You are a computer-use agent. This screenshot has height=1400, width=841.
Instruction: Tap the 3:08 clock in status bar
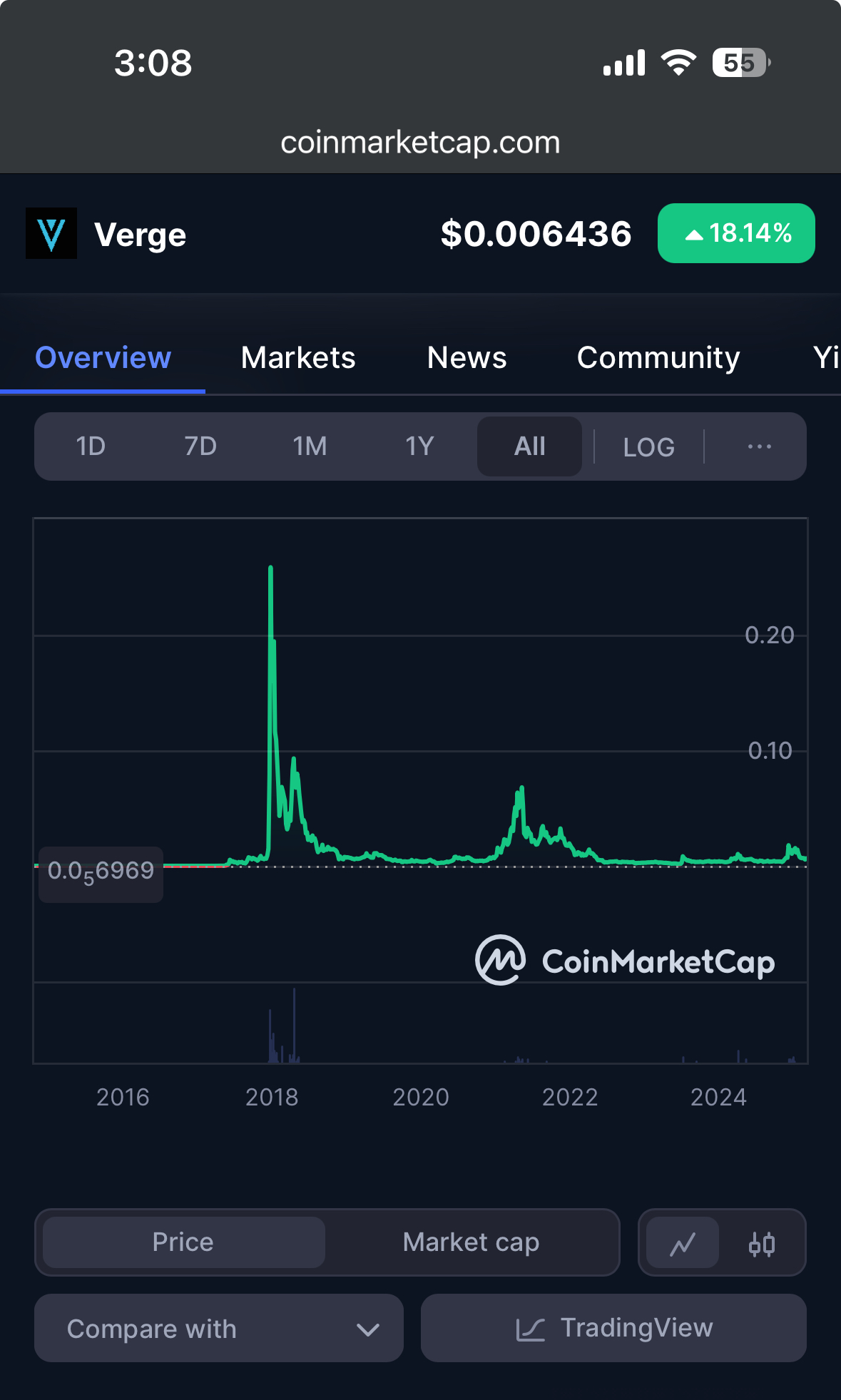[x=153, y=63]
